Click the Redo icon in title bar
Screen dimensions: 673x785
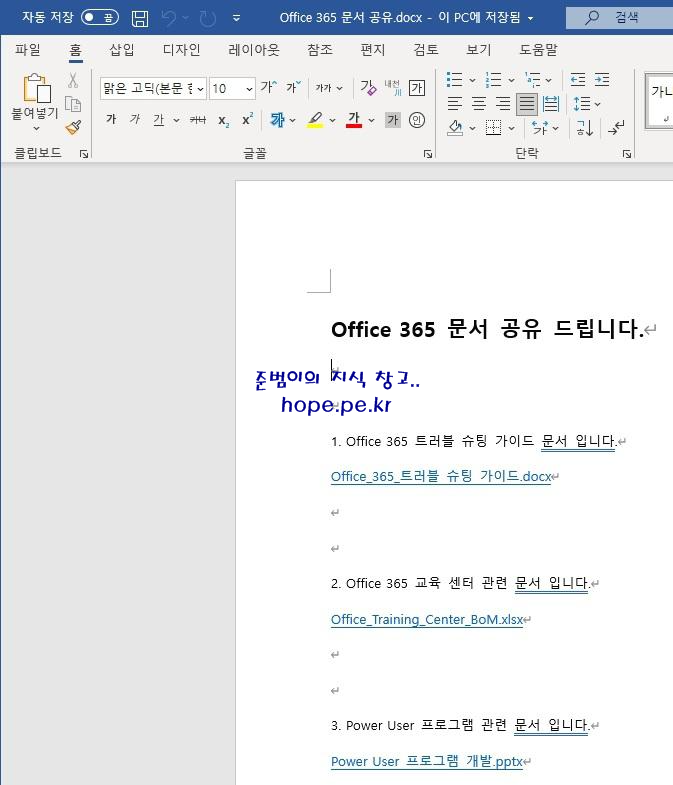pos(208,19)
